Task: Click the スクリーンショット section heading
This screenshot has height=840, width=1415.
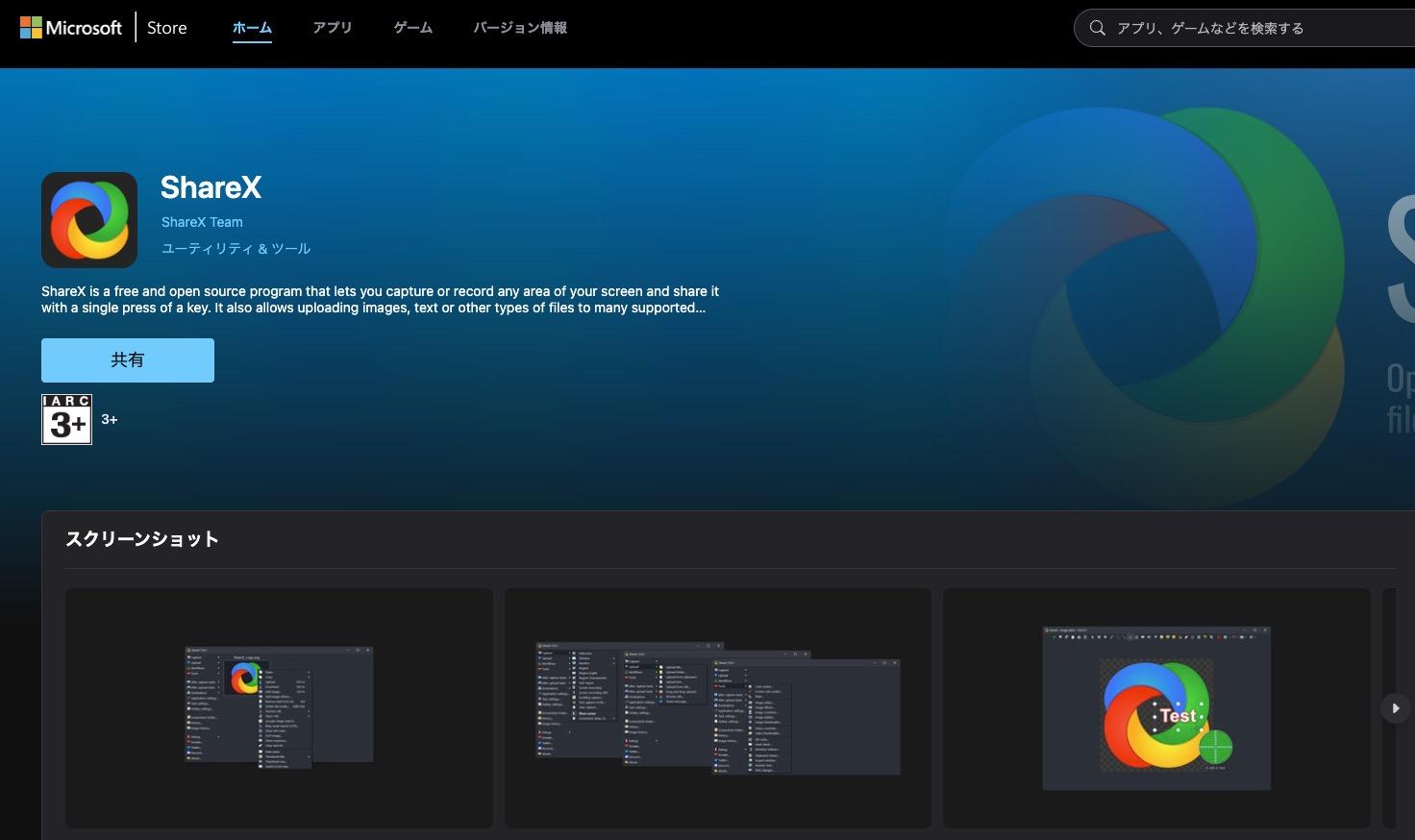Action: pos(142,539)
